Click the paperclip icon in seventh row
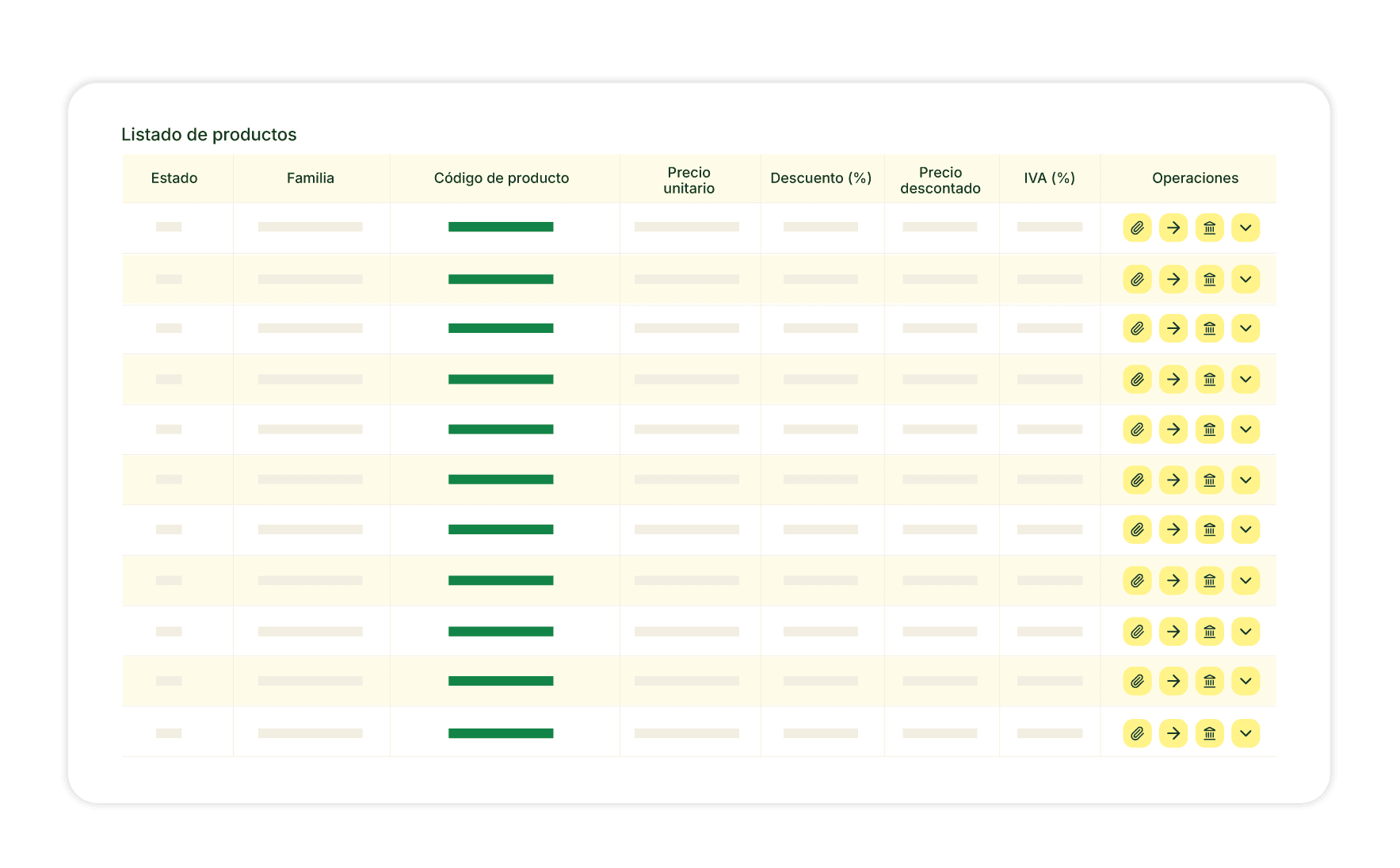This screenshot has height=868, width=1400. 1137,530
